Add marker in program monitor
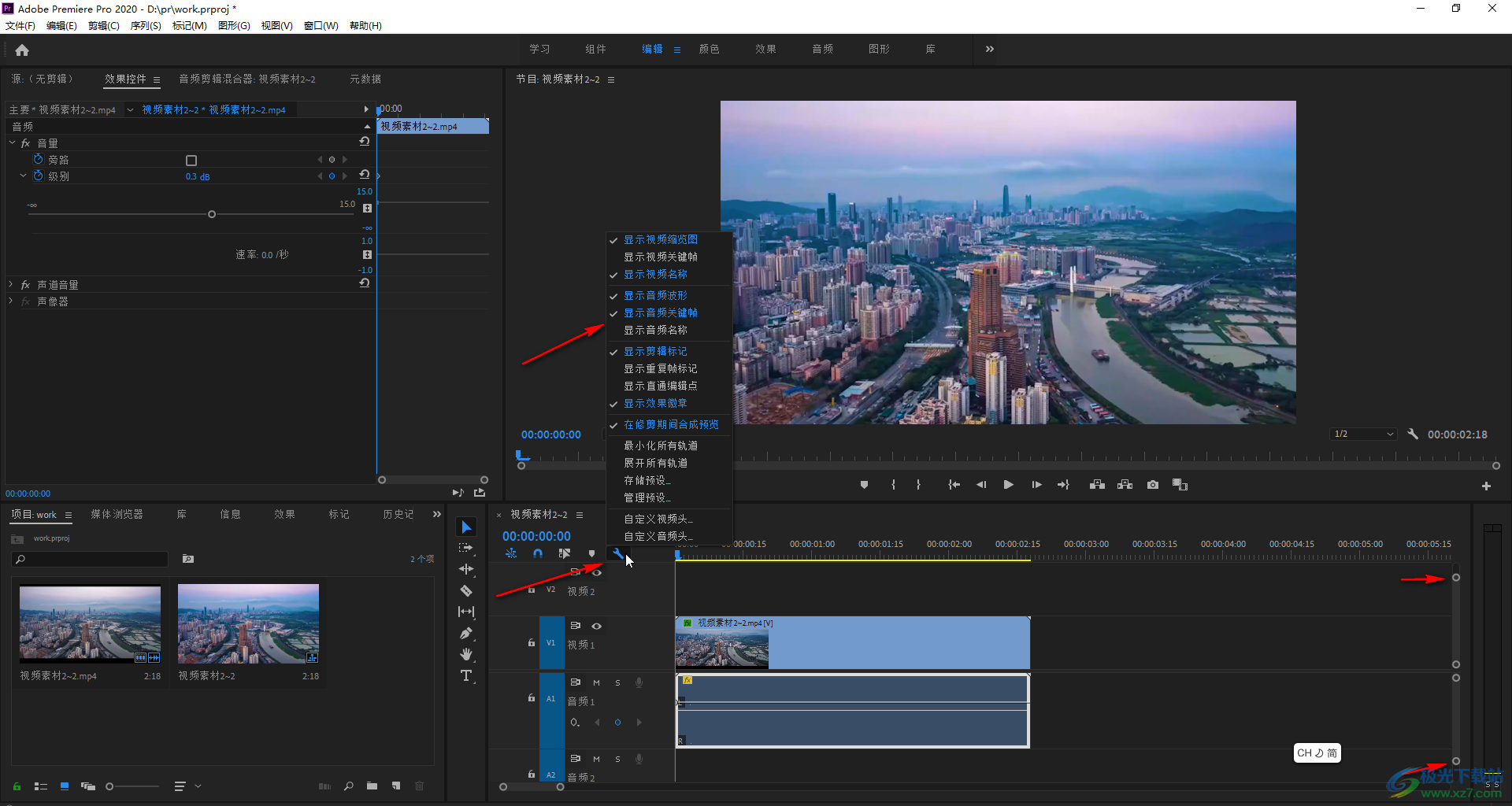Image resolution: width=1512 pixels, height=806 pixels. click(864, 485)
